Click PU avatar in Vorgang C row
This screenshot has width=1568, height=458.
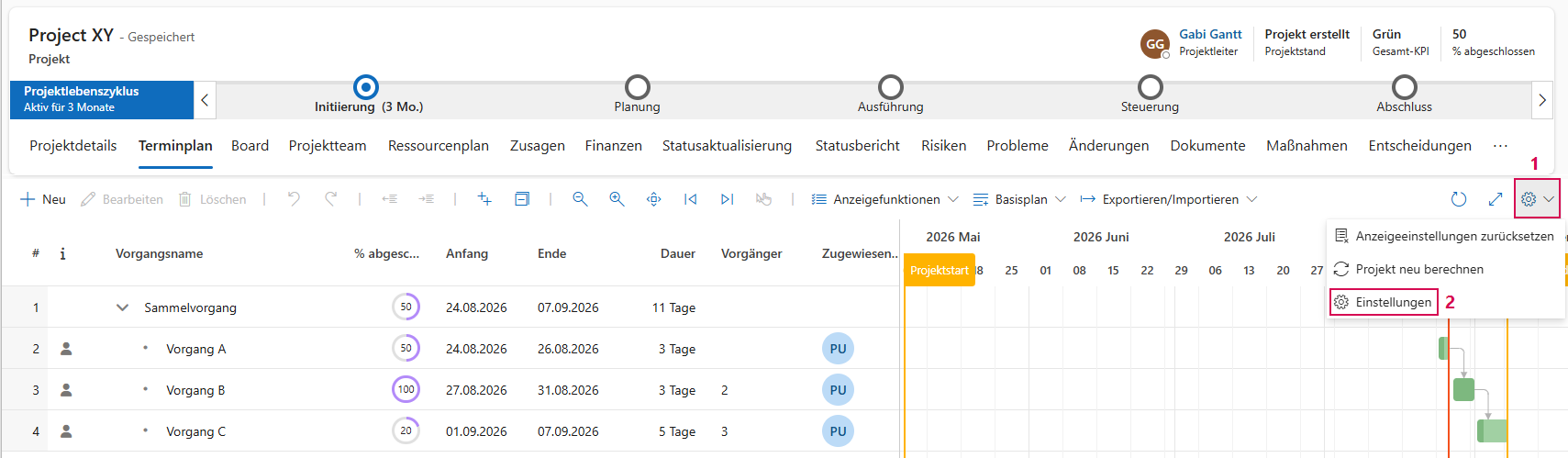pyautogui.click(x=838, y=431)
